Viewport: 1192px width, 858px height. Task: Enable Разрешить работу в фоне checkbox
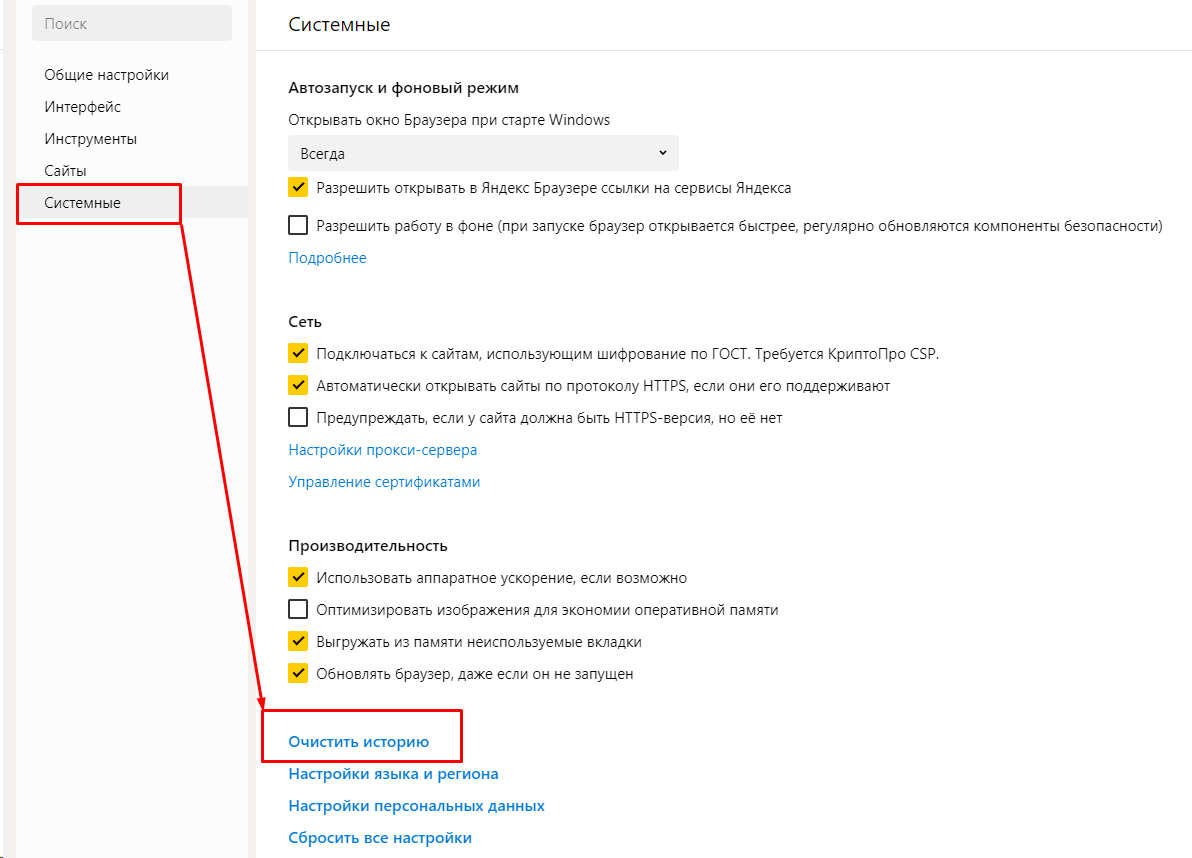point(298,226)
